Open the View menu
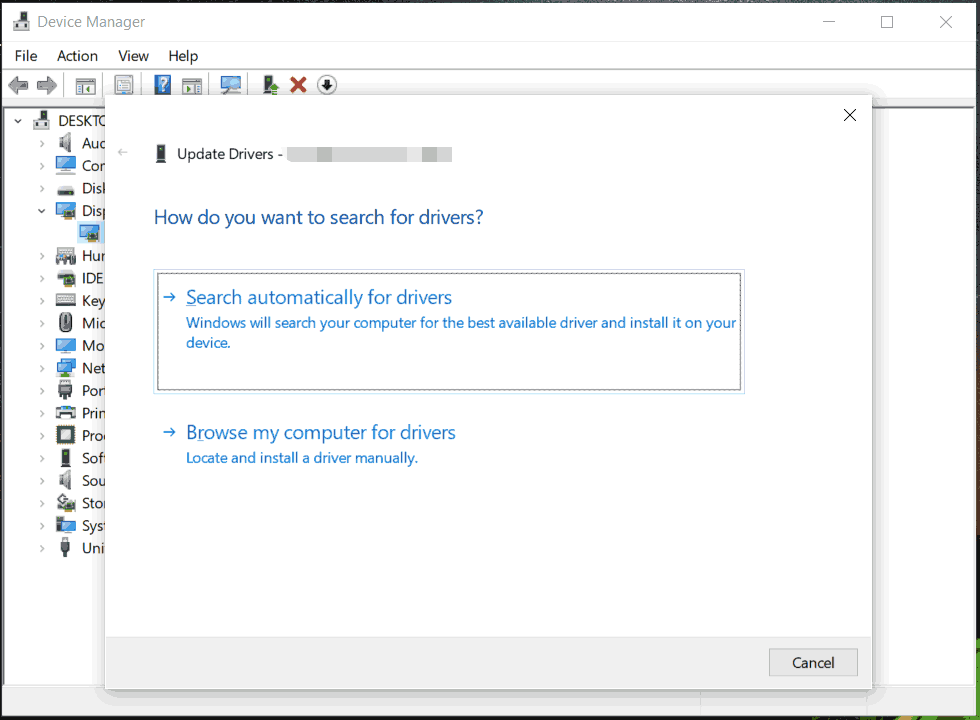Screen dimensions: 980x720 click(x=133, y=56)
